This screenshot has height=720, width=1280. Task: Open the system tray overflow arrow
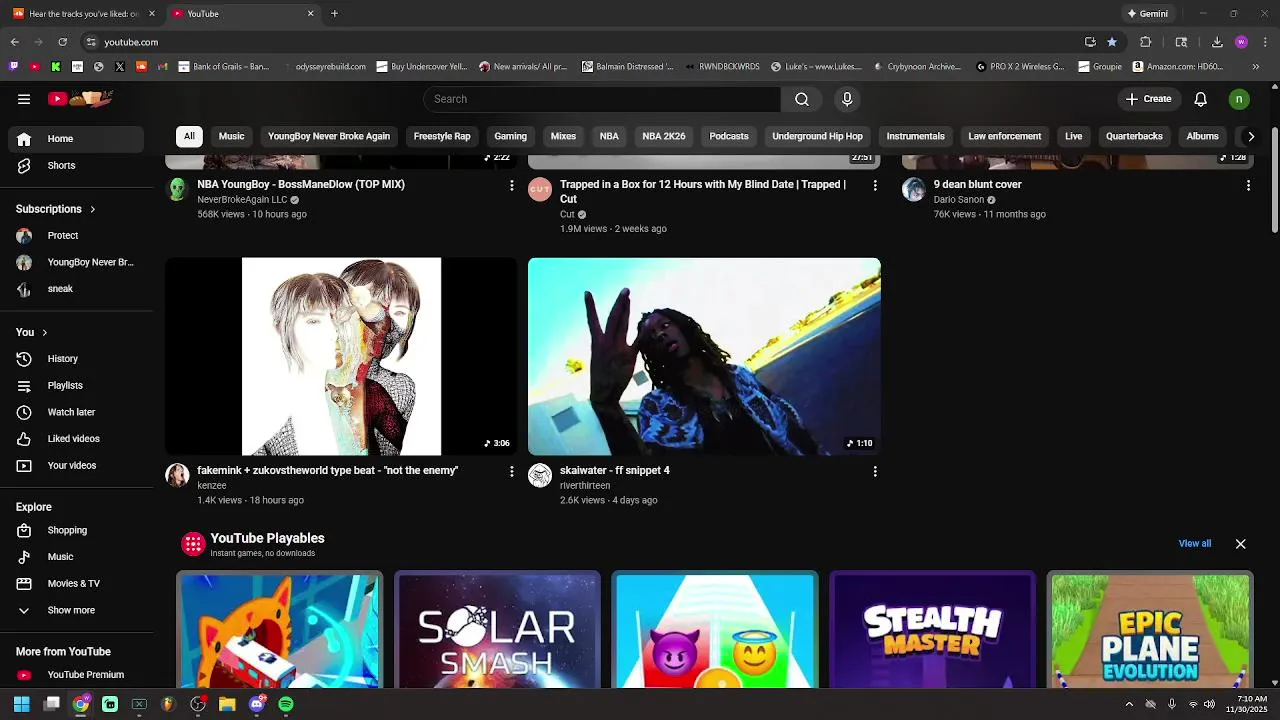pos(1129,704)
